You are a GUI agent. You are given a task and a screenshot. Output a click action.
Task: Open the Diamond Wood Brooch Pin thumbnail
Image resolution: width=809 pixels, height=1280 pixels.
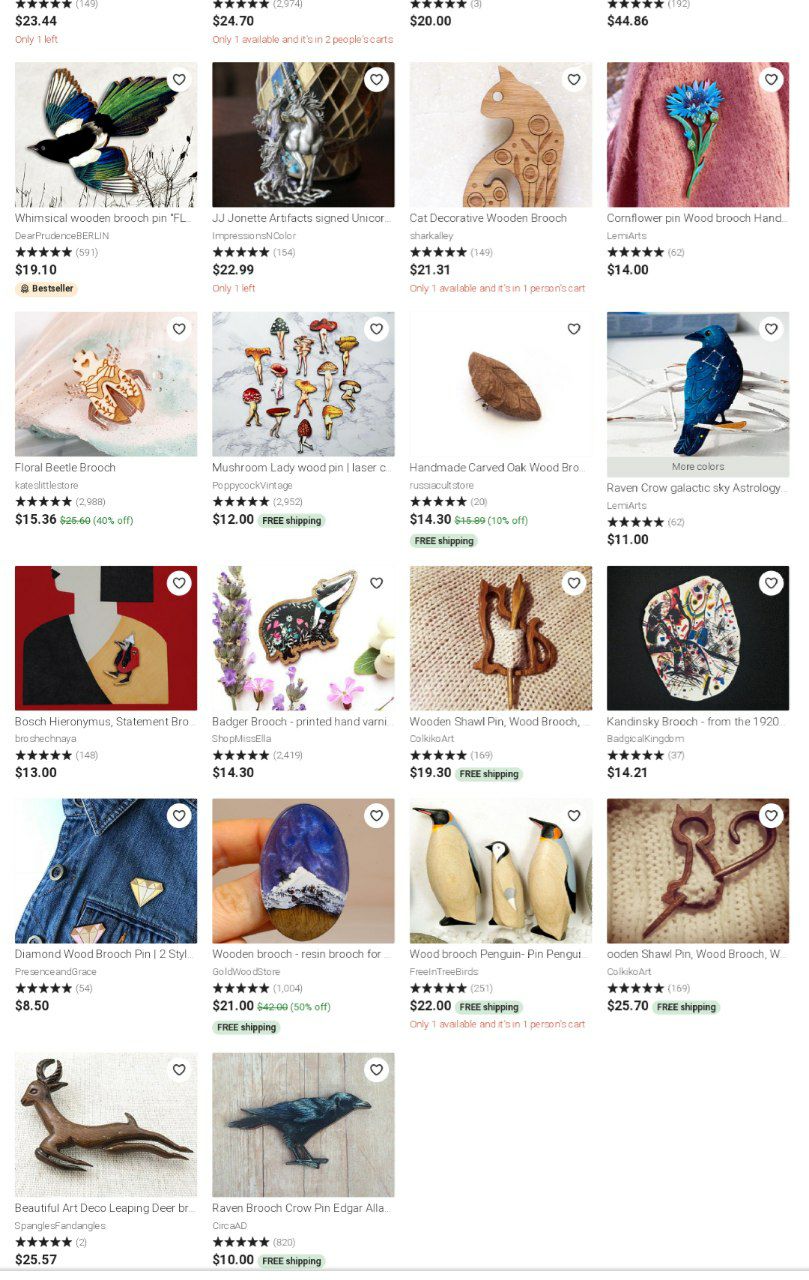tap(106, 871)
